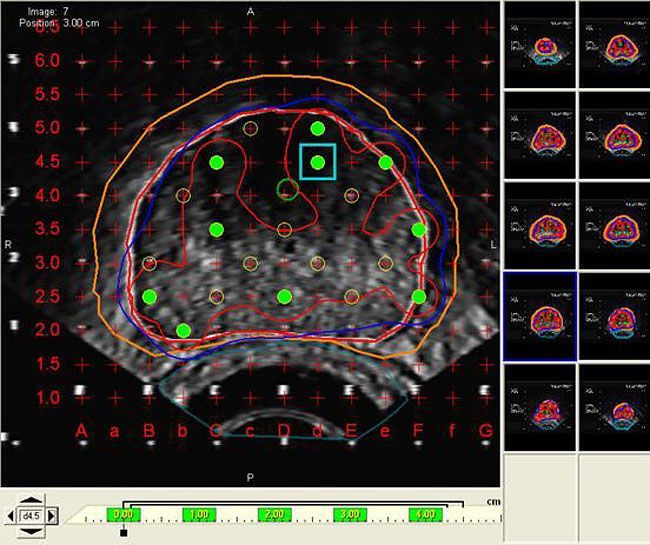The width and height of the screenshot is (650, 545).
Task: Click the green seed at grid C 3.5
Action: point(216,229)
